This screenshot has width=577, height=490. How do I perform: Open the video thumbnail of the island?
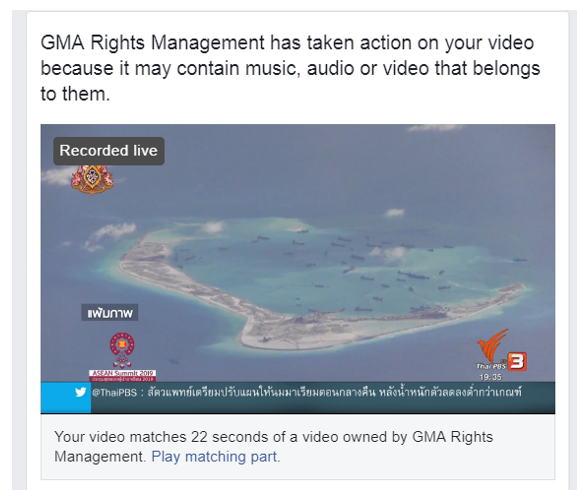[298, 269]
